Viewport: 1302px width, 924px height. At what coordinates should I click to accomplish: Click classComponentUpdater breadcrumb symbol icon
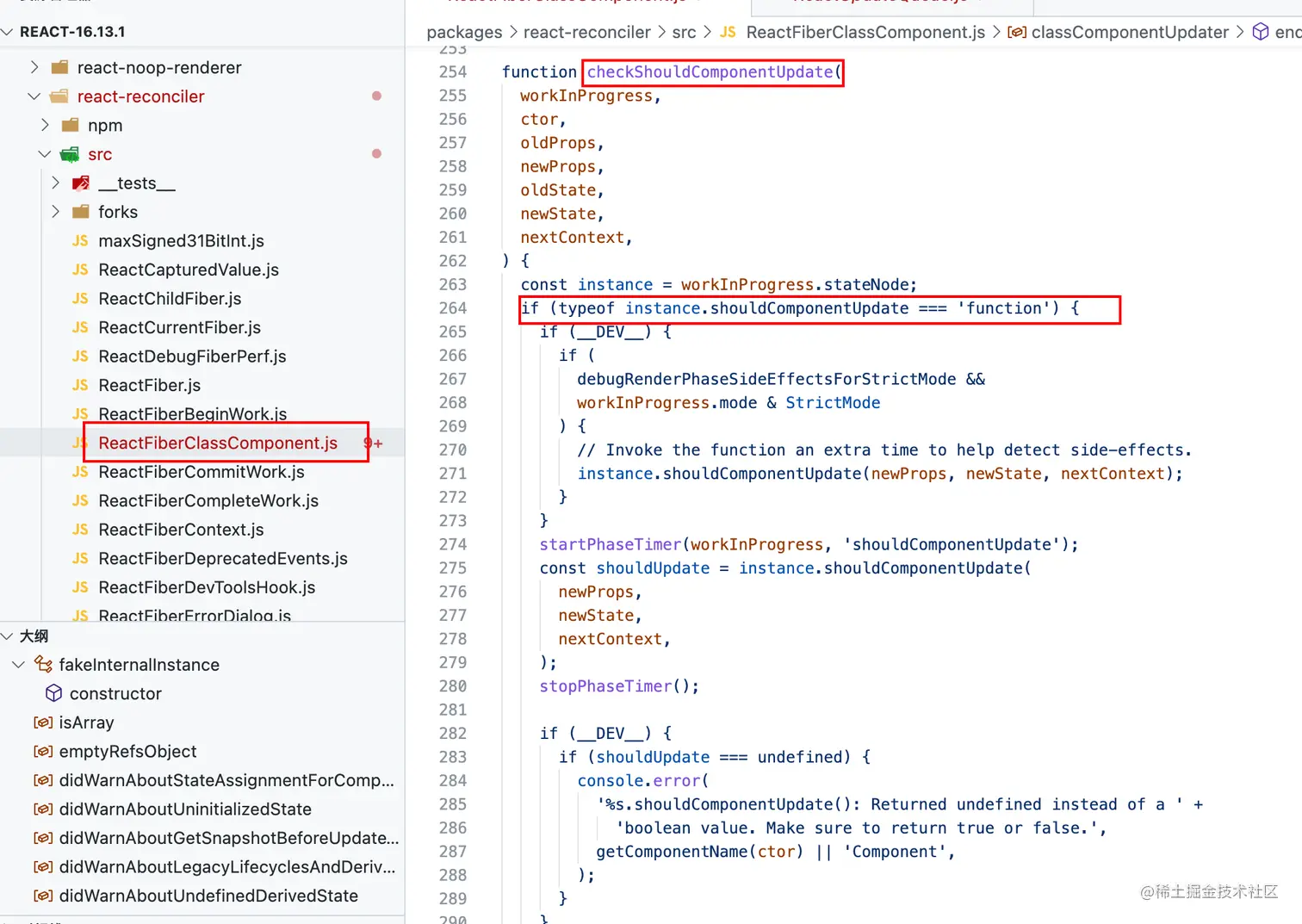pos(1017,32)
